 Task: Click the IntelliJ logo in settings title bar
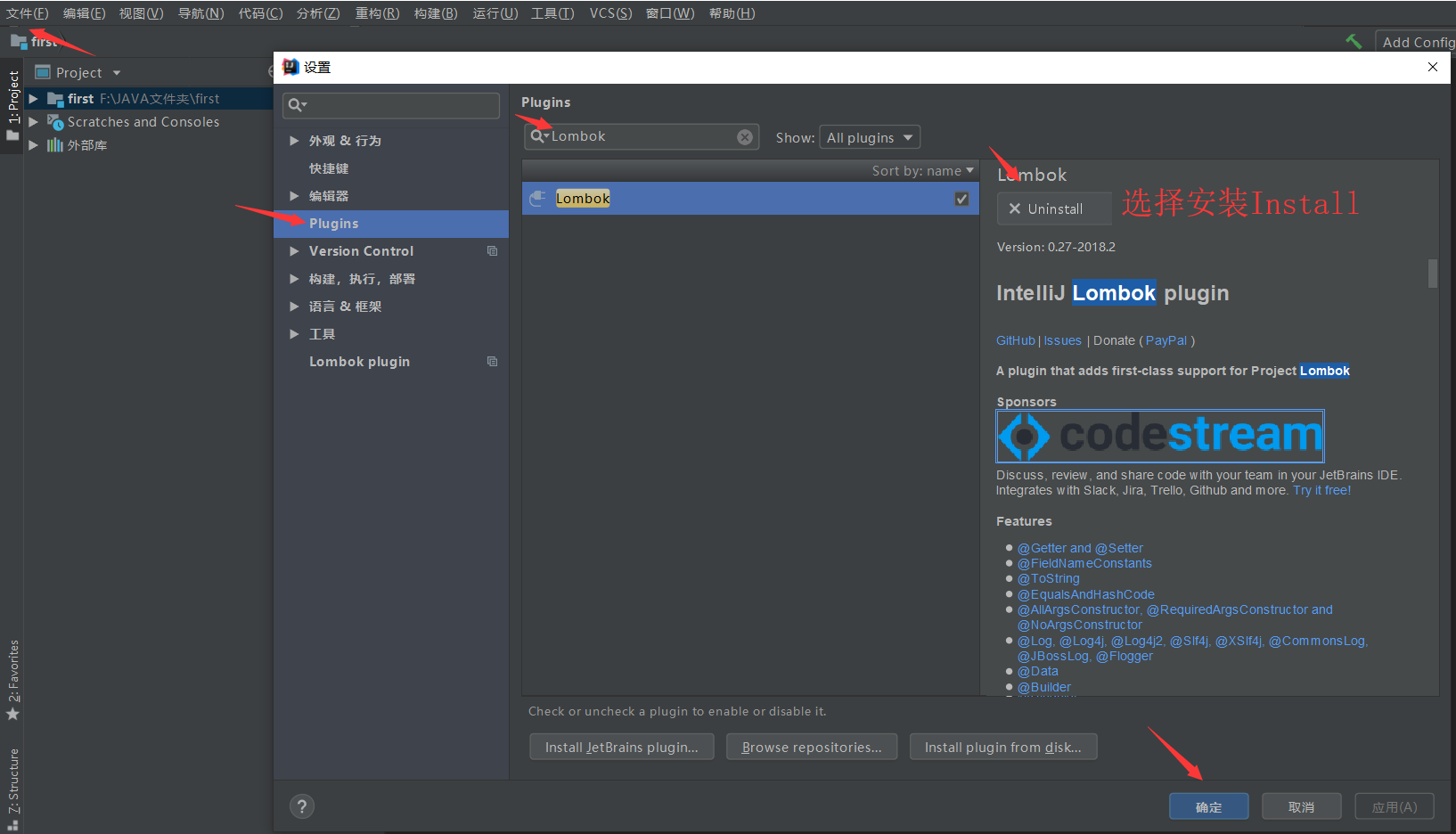(290, 67)
